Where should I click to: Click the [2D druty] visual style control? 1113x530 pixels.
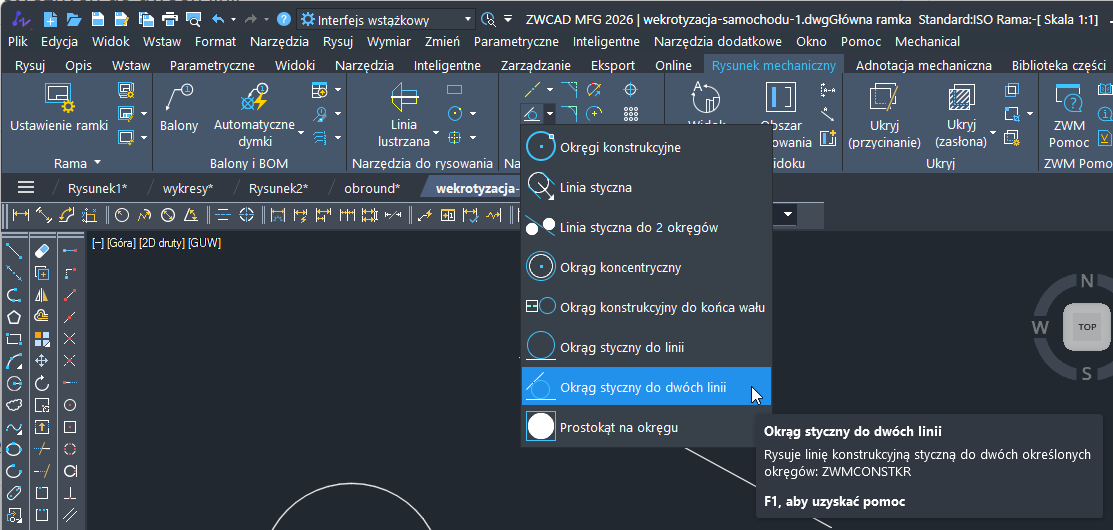[x=153, y=243]
